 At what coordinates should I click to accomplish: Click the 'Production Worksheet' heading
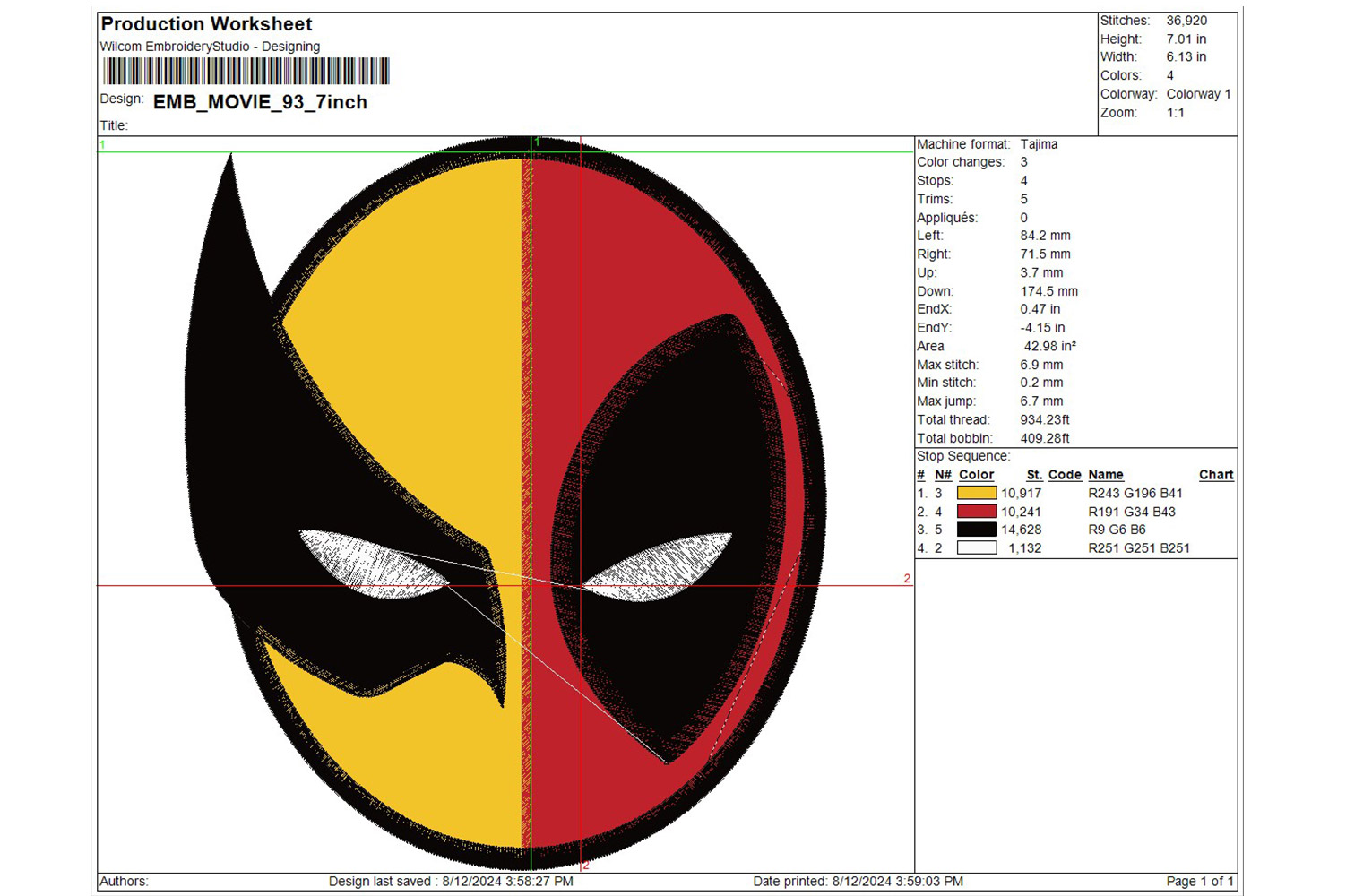pyautogui.click(x=206, y=24)
